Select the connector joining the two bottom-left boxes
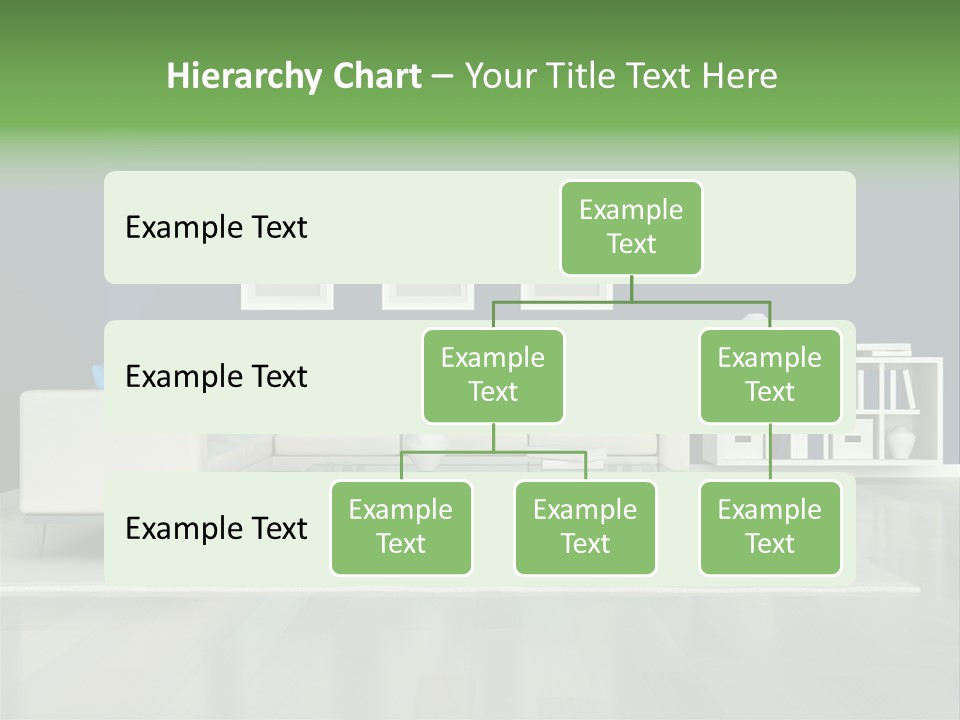Viewport: 960px width, 720px height. pyautogui.click(x=493, y=452)
